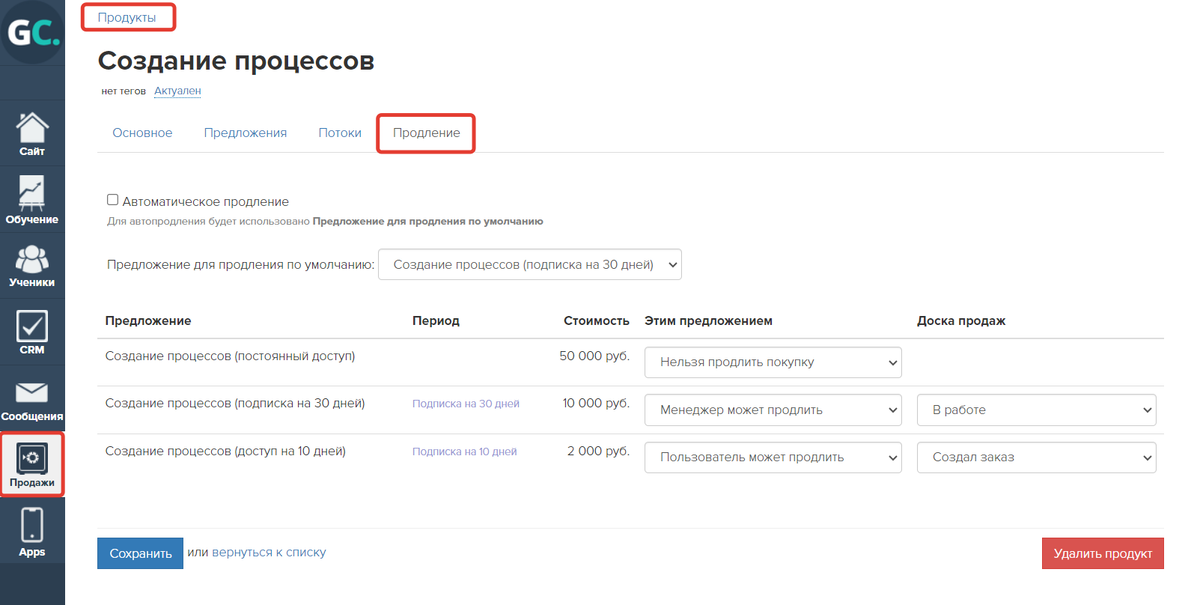Switch to the Предложения tab
Viewport: 1200px width, 605px height.
point(245,133)
